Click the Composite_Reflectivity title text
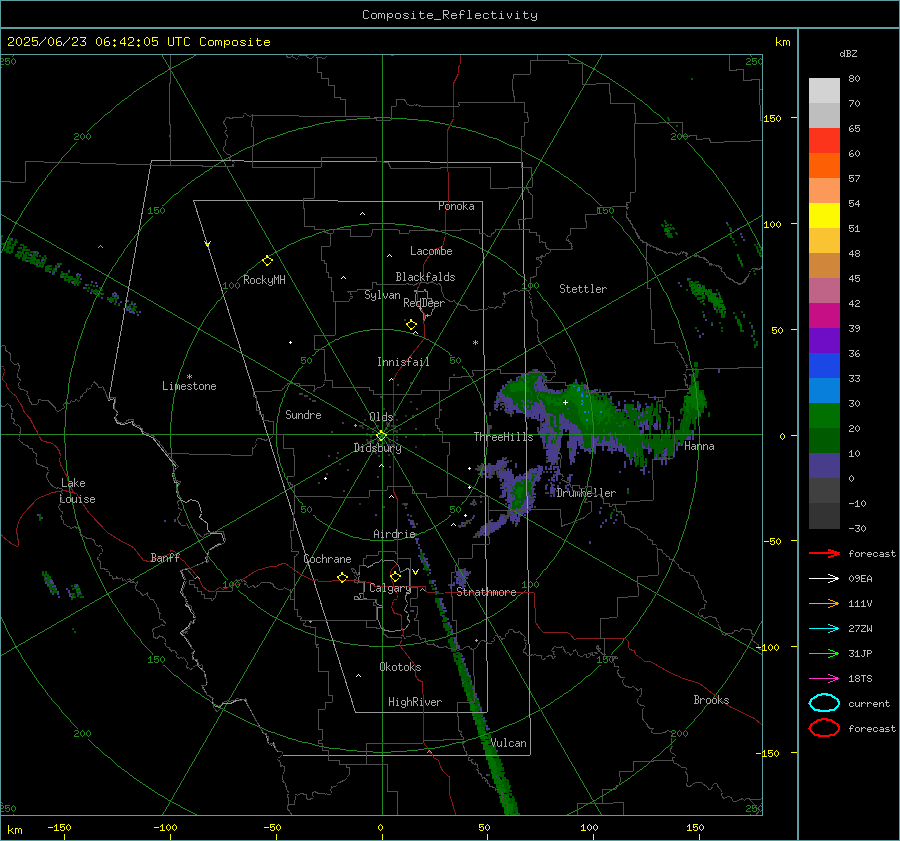 (450, 15)
